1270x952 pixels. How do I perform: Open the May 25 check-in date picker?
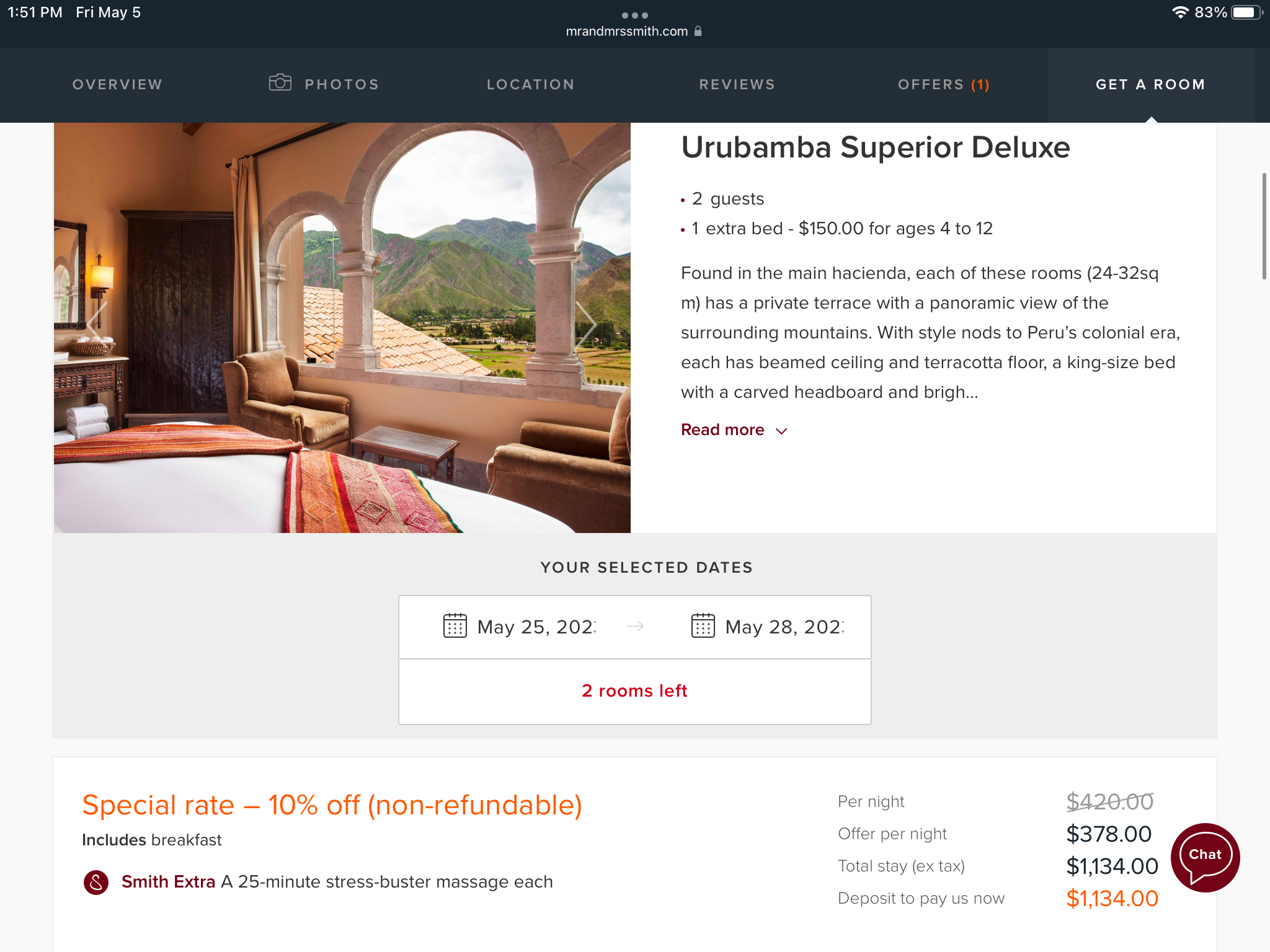(x=520, y=627)
